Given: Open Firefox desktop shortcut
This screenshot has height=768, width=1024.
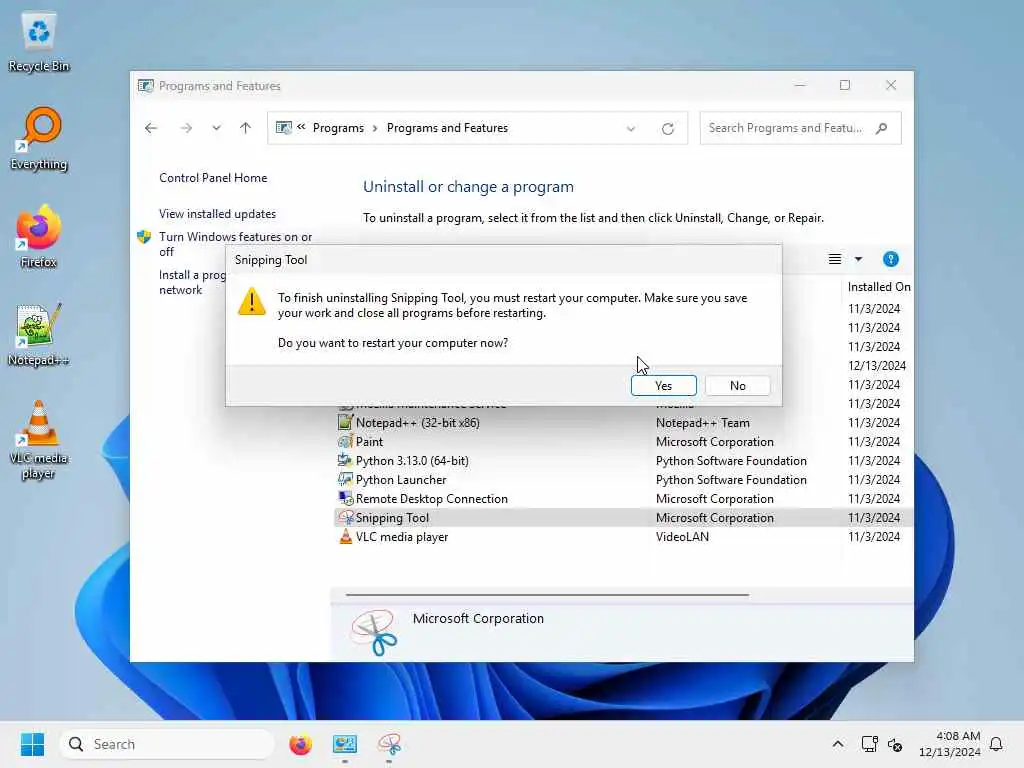Looking at the screenshot, I should [x=39, y=237].
